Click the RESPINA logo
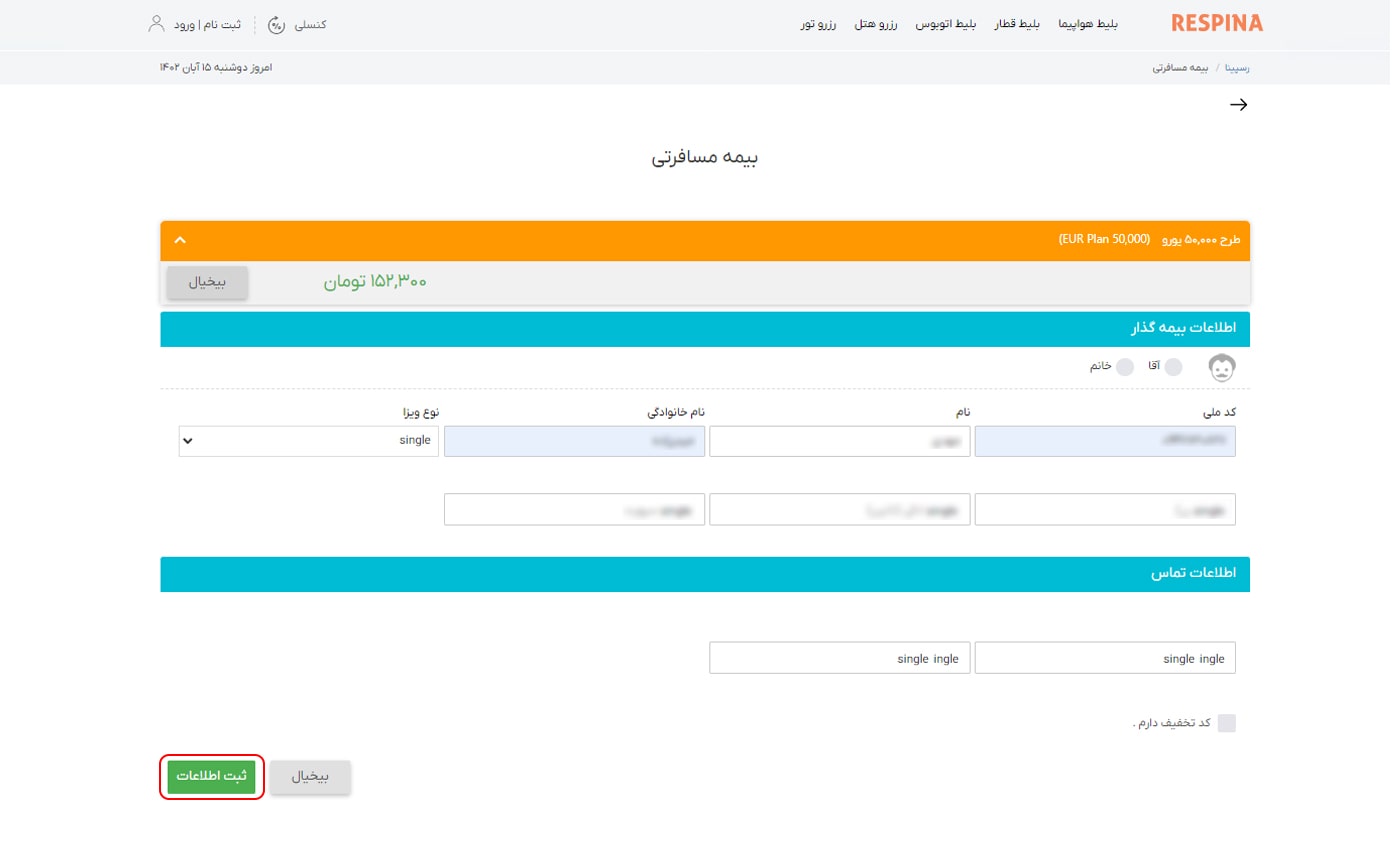Screen dimensions: 1392x847 (1216, 23)
